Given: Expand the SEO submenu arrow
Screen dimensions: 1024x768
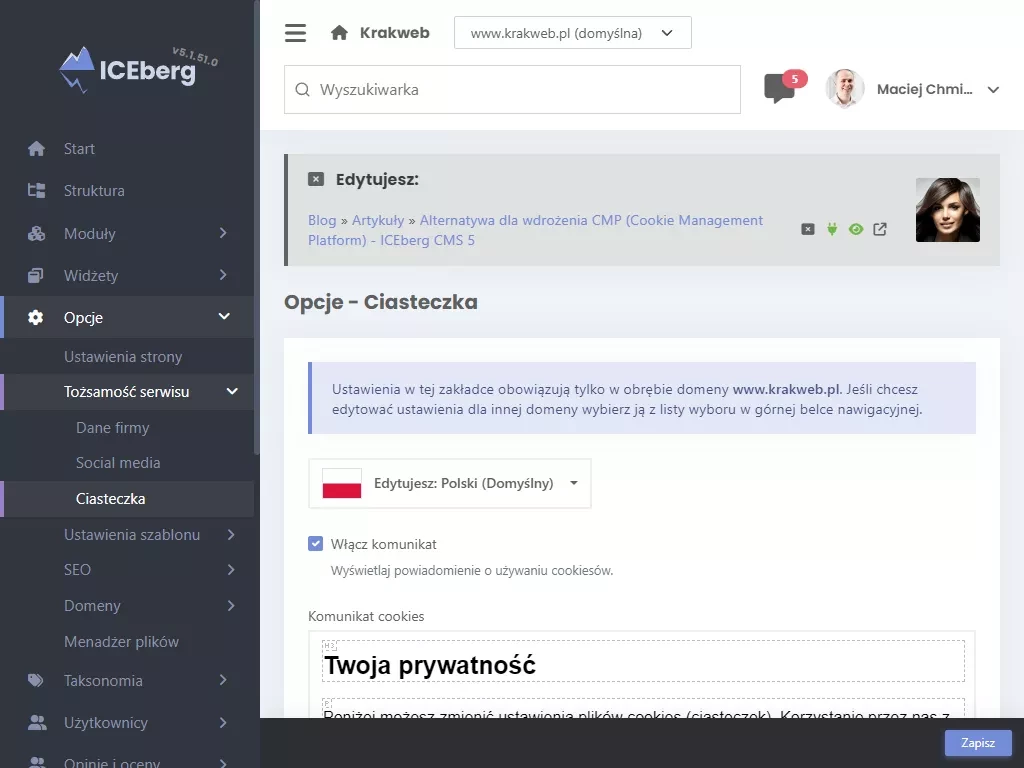Looking at the screenshot, I should pyautogui.click(x=231, y=570).
